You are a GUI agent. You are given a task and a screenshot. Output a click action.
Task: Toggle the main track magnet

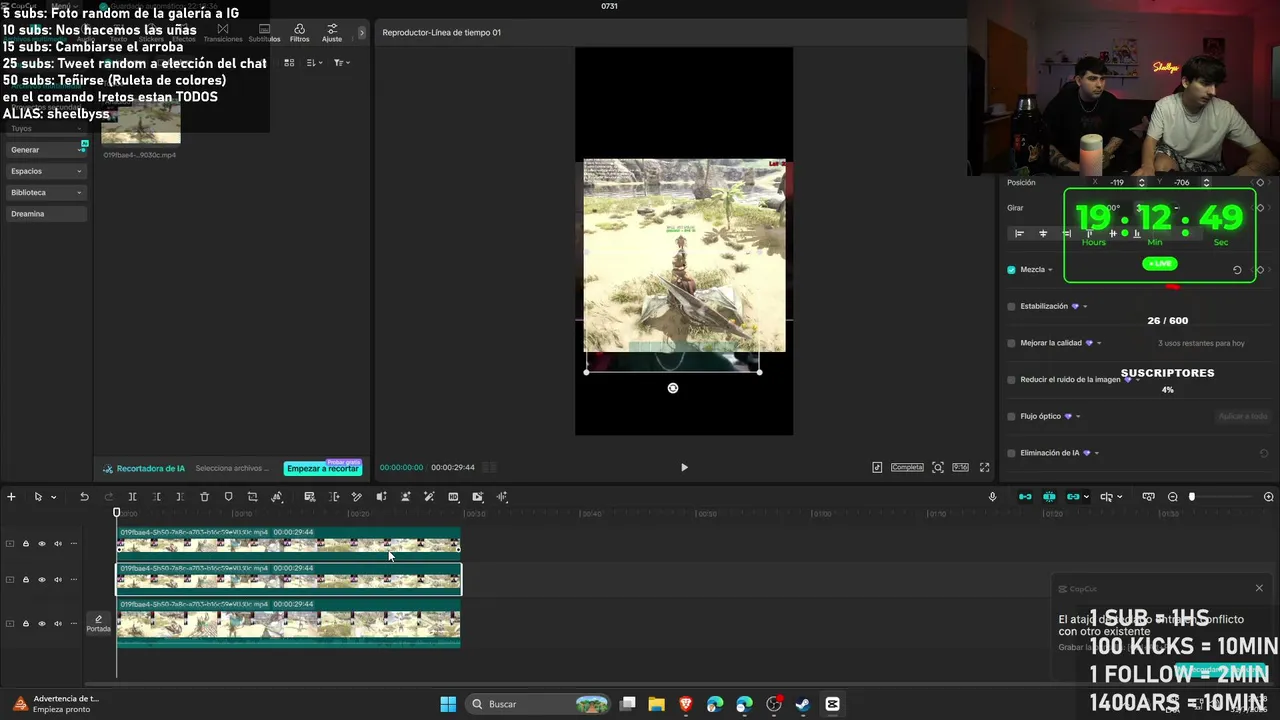tap(1025, 497)
